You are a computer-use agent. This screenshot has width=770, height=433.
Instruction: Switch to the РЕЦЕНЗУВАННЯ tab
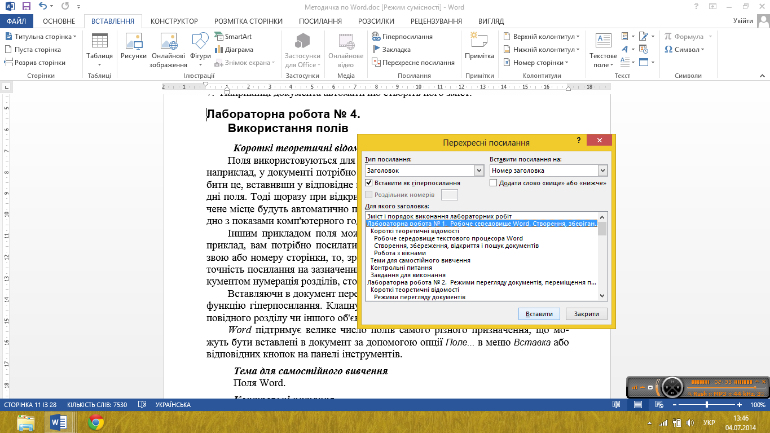tap(436, 21)
